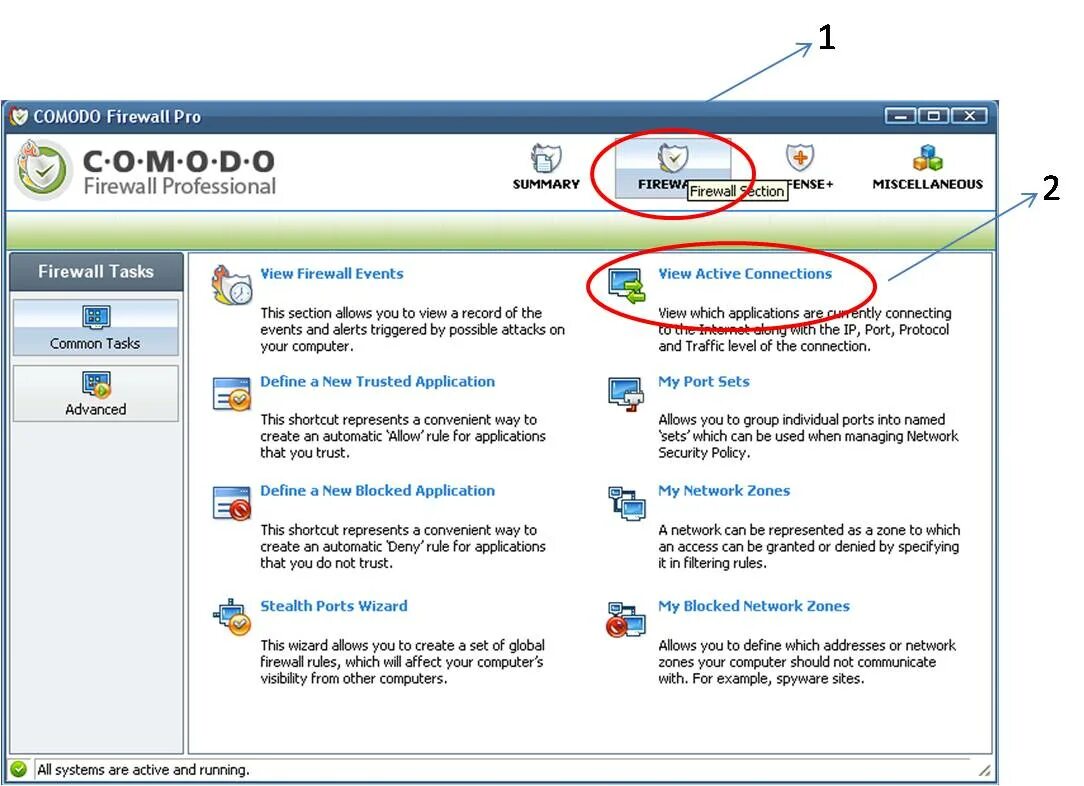The image size is (1084, 786).
Task: Open My Blocked Network Zones link
Action: [754, 606]
